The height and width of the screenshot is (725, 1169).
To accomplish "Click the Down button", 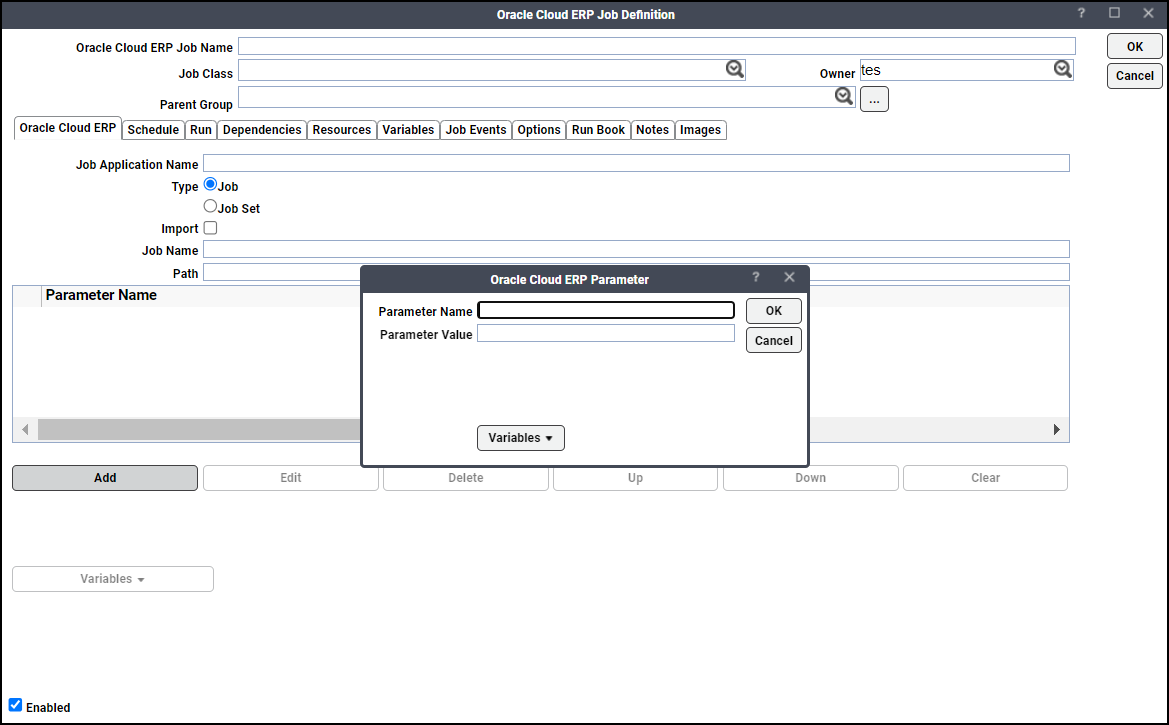I will 810,478.
